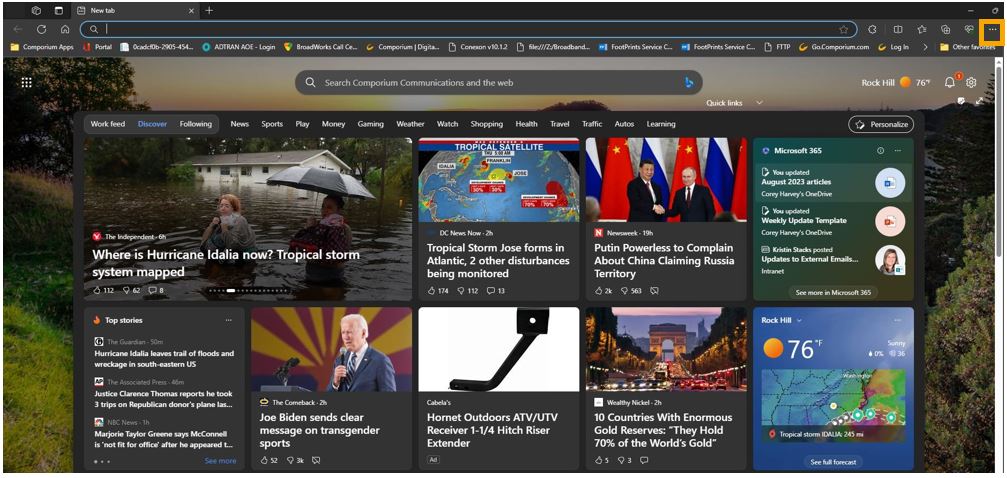Open the Workspaces icon in title bar

click(x=37, y=11)
